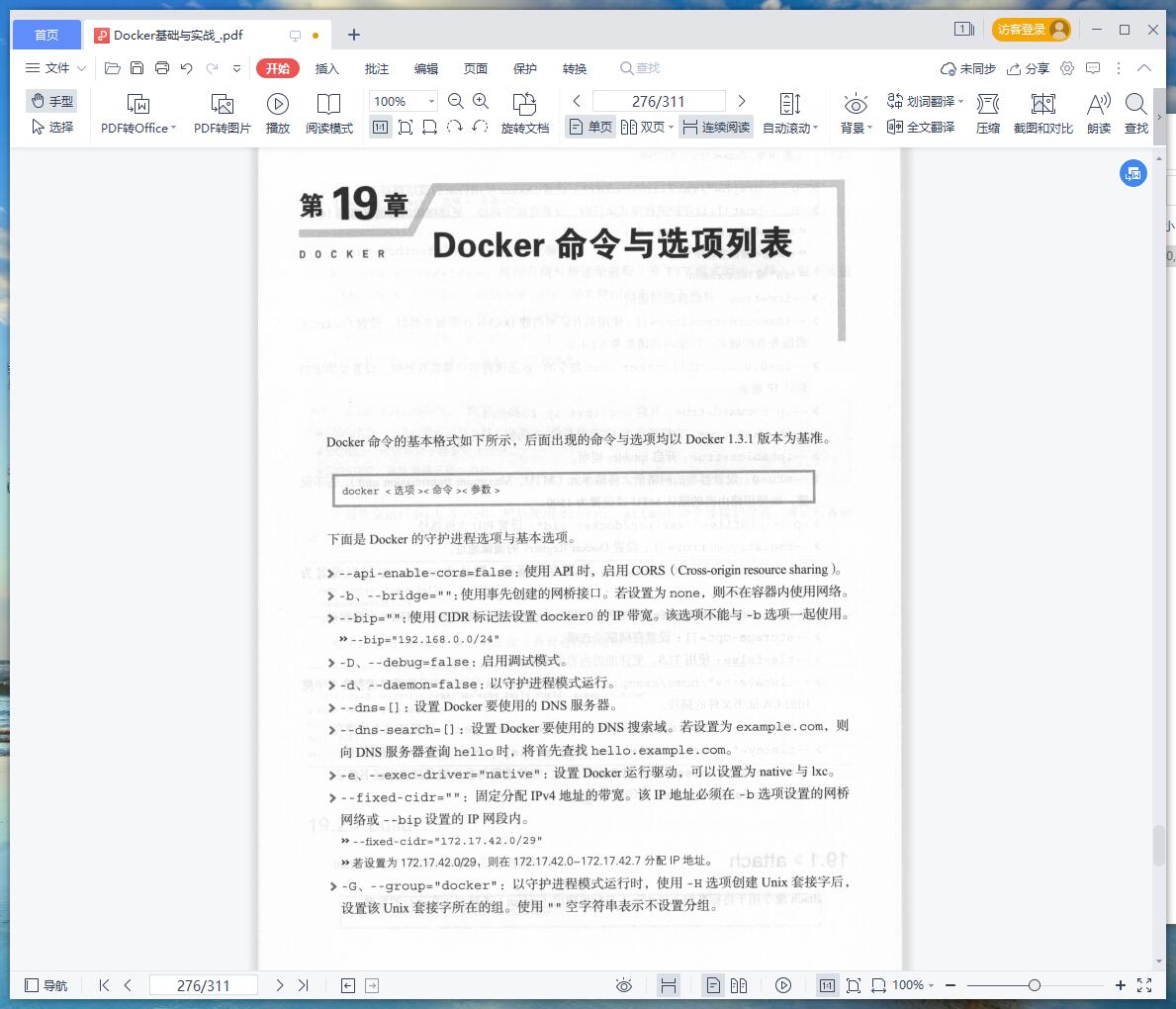Open the 压缩 compress tool
Screen dimensions: 1176x1009
pos(988,114)
